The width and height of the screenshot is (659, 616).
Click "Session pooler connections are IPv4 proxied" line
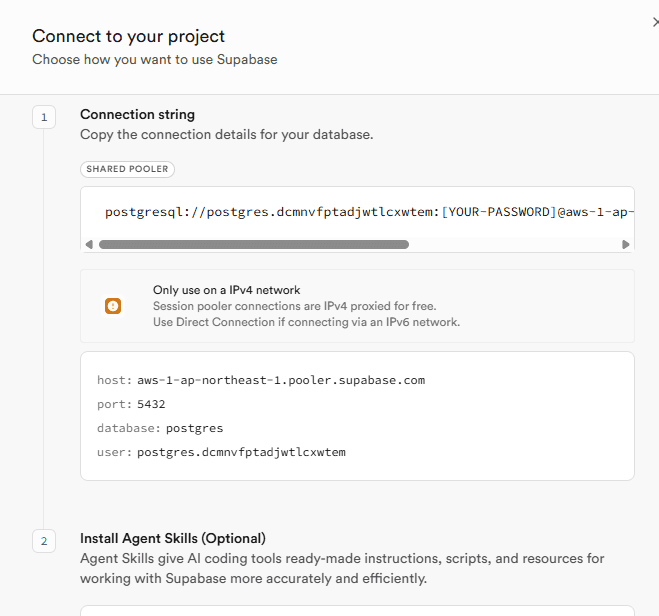coord(295,306)
